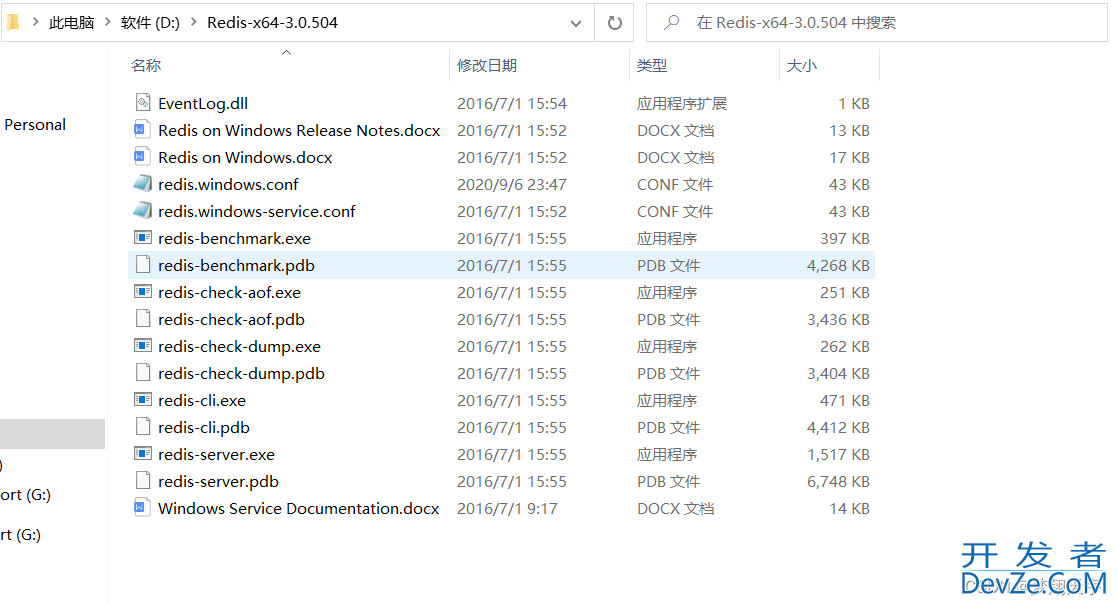1117x605 pixels.
Task: Sort by the 名称 column header
Action: tap(146, 66)
